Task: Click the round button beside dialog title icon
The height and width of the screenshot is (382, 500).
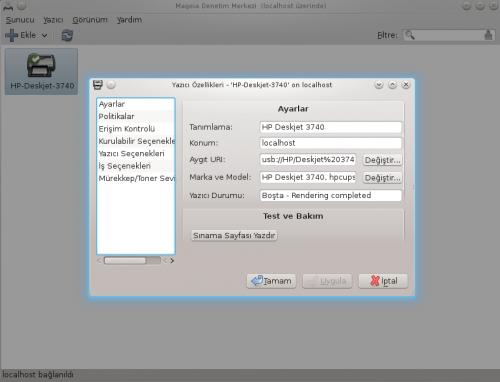Action: 111,85
